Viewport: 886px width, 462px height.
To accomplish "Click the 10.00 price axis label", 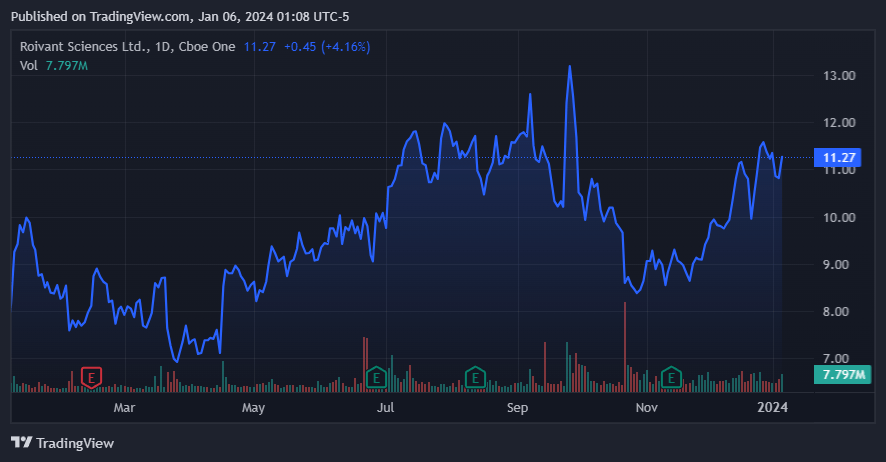I will tap(839, 217).
